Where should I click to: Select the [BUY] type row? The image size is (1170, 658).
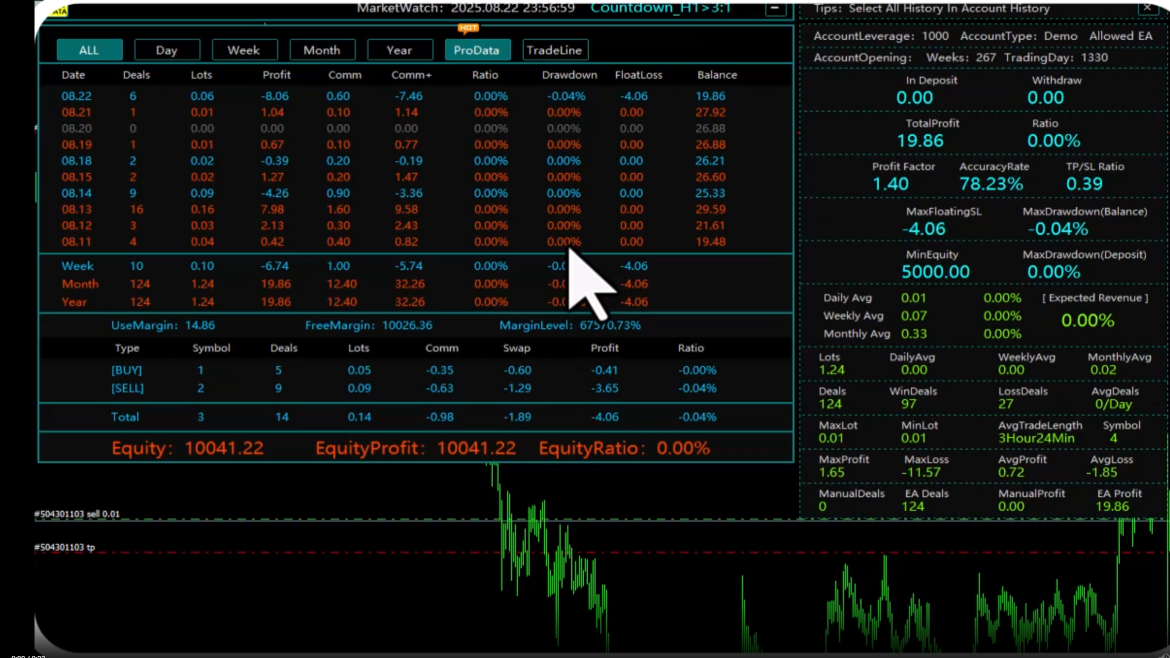tap(127, 370)
